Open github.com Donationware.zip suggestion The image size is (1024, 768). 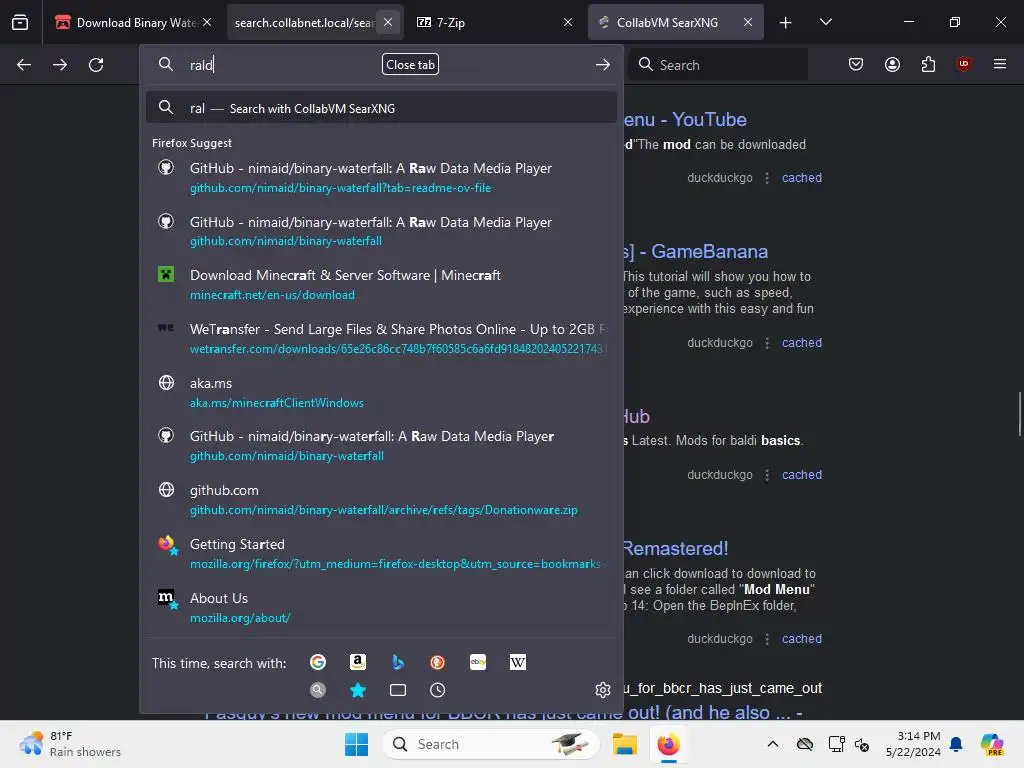(381, 500)
